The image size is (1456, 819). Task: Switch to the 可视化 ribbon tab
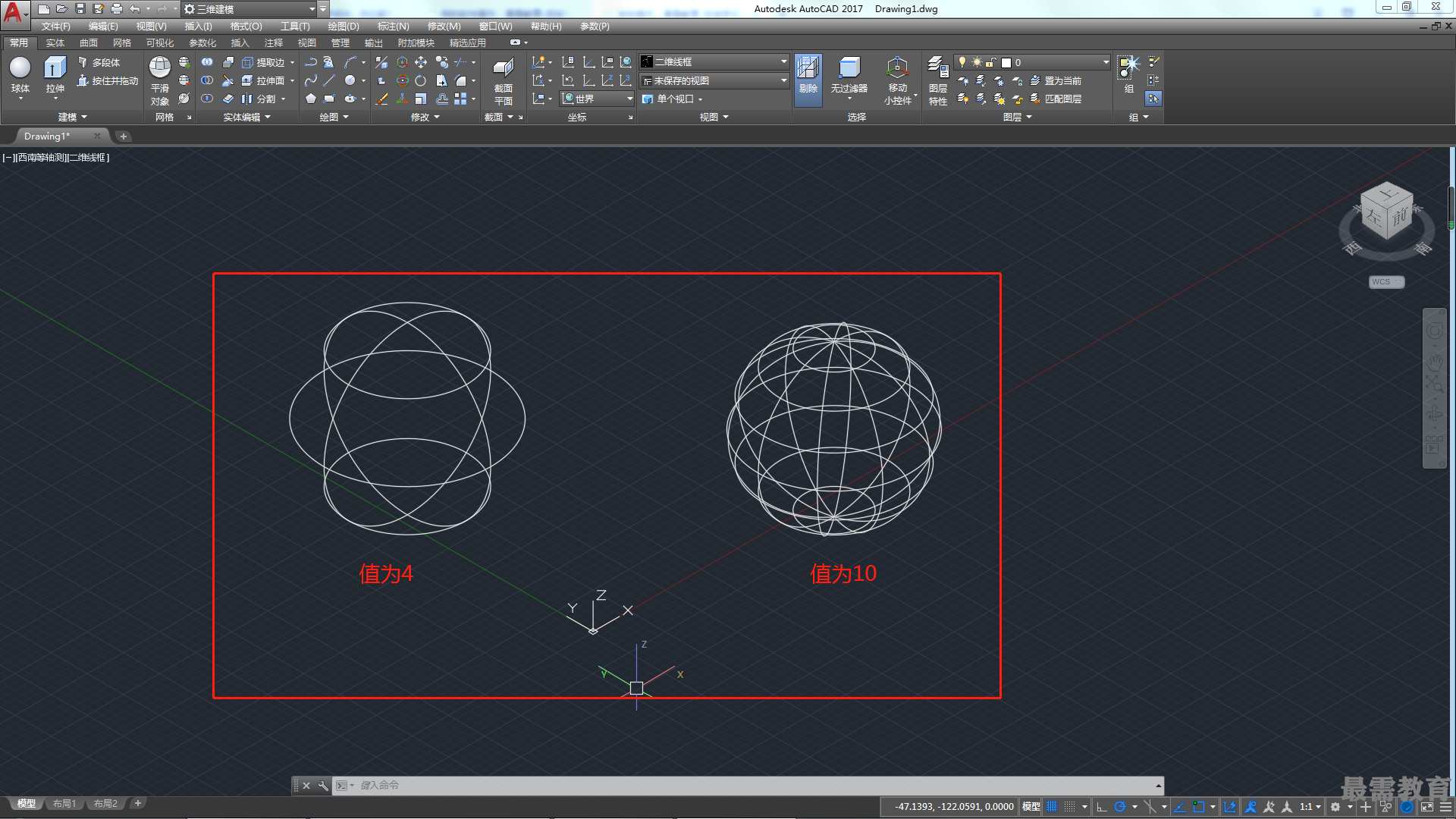(x=160, y=43)
